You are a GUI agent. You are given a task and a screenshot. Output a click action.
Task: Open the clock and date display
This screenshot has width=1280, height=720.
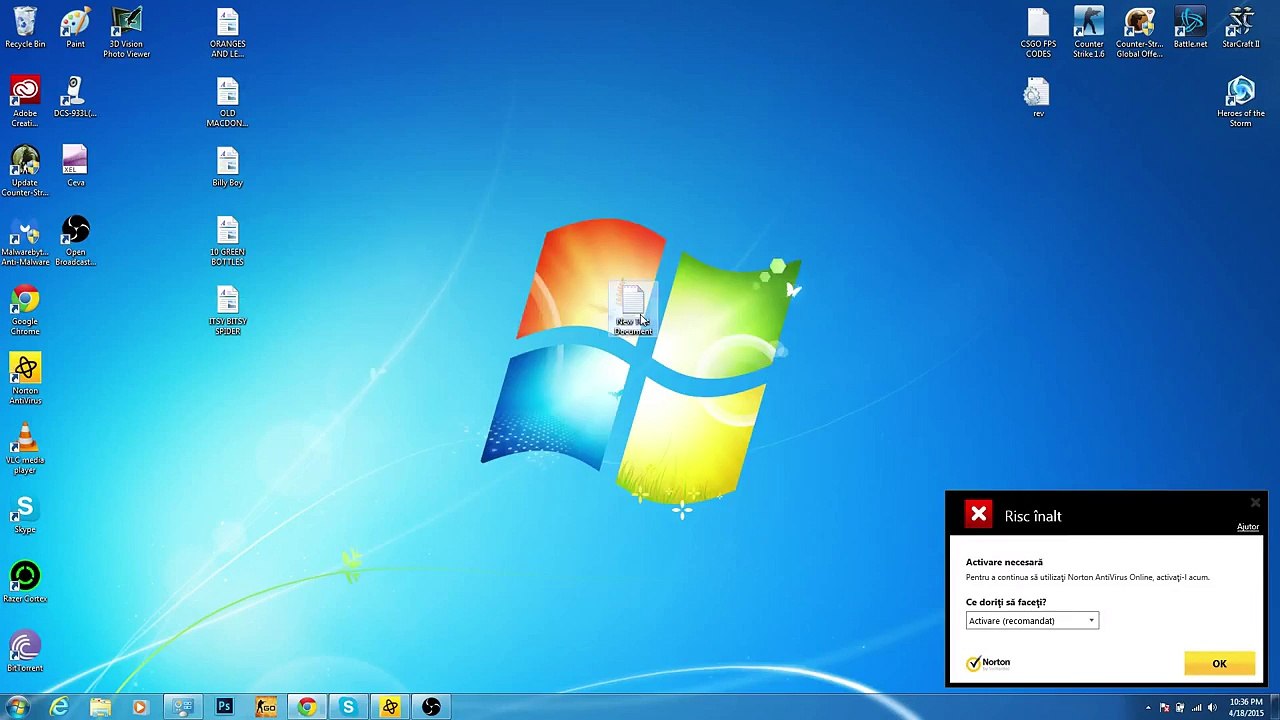click(x=1246, y=707)
